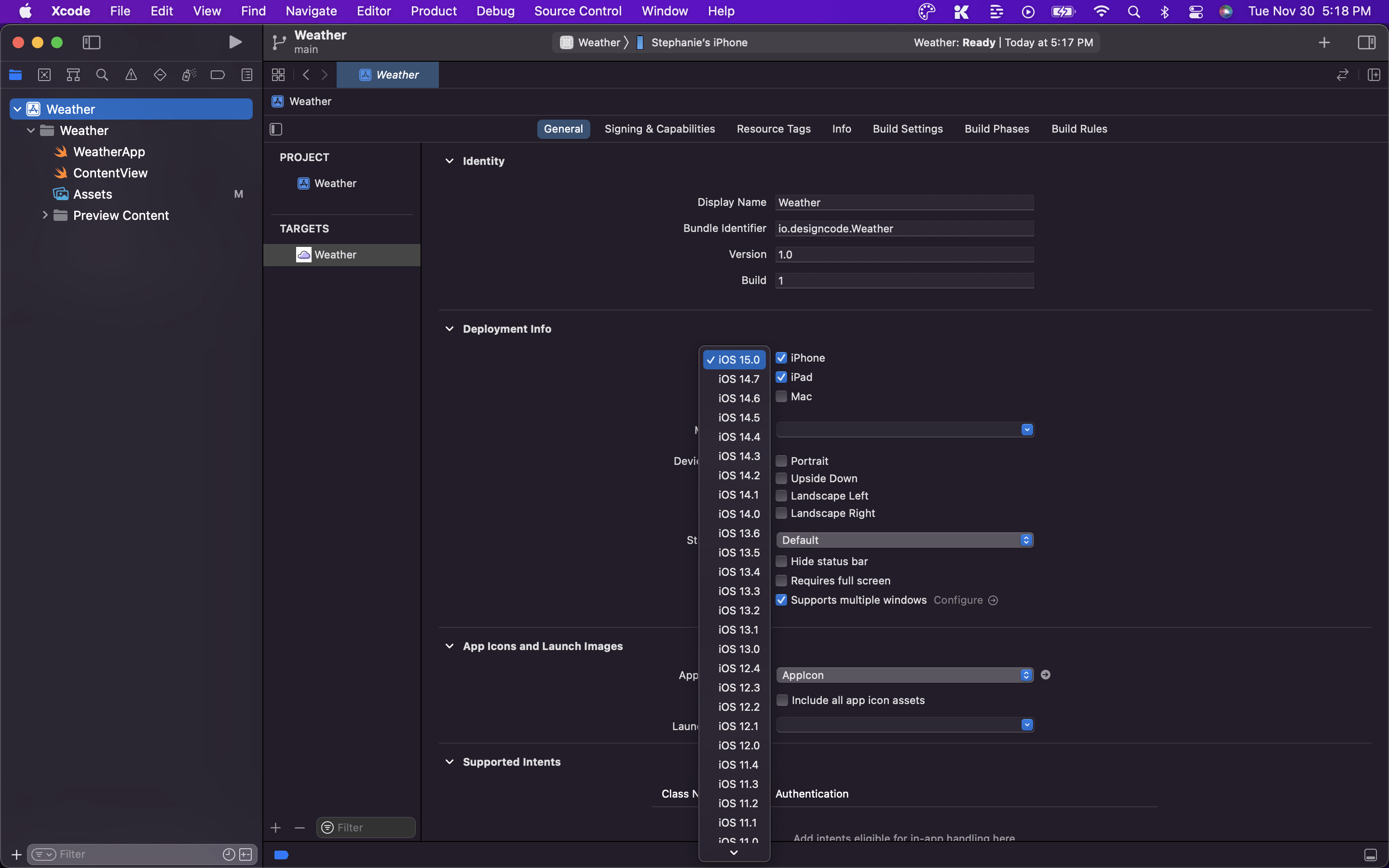The height and width of the screenshot is (868, 1389).
Task: Select iOS 14.0 in deployment list
Action: tap(738, 514)
